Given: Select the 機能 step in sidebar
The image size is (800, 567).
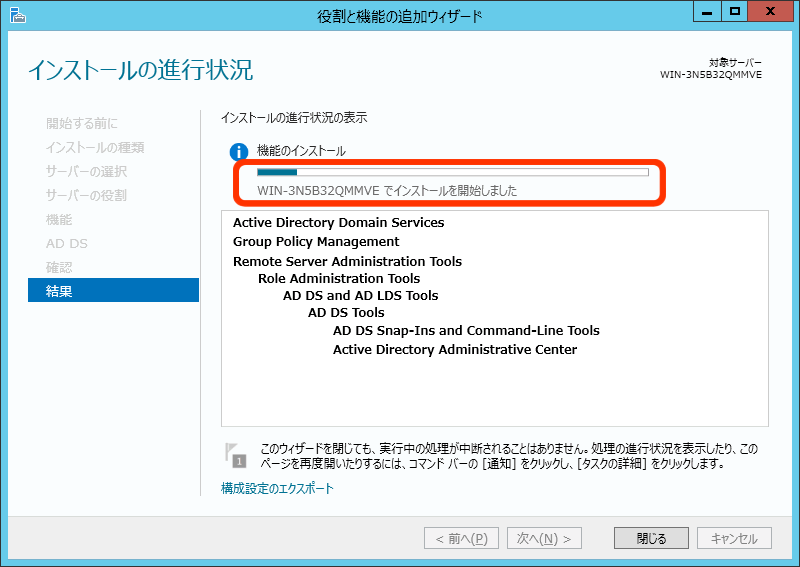Looking at the screenshot, I should [59, 219].
